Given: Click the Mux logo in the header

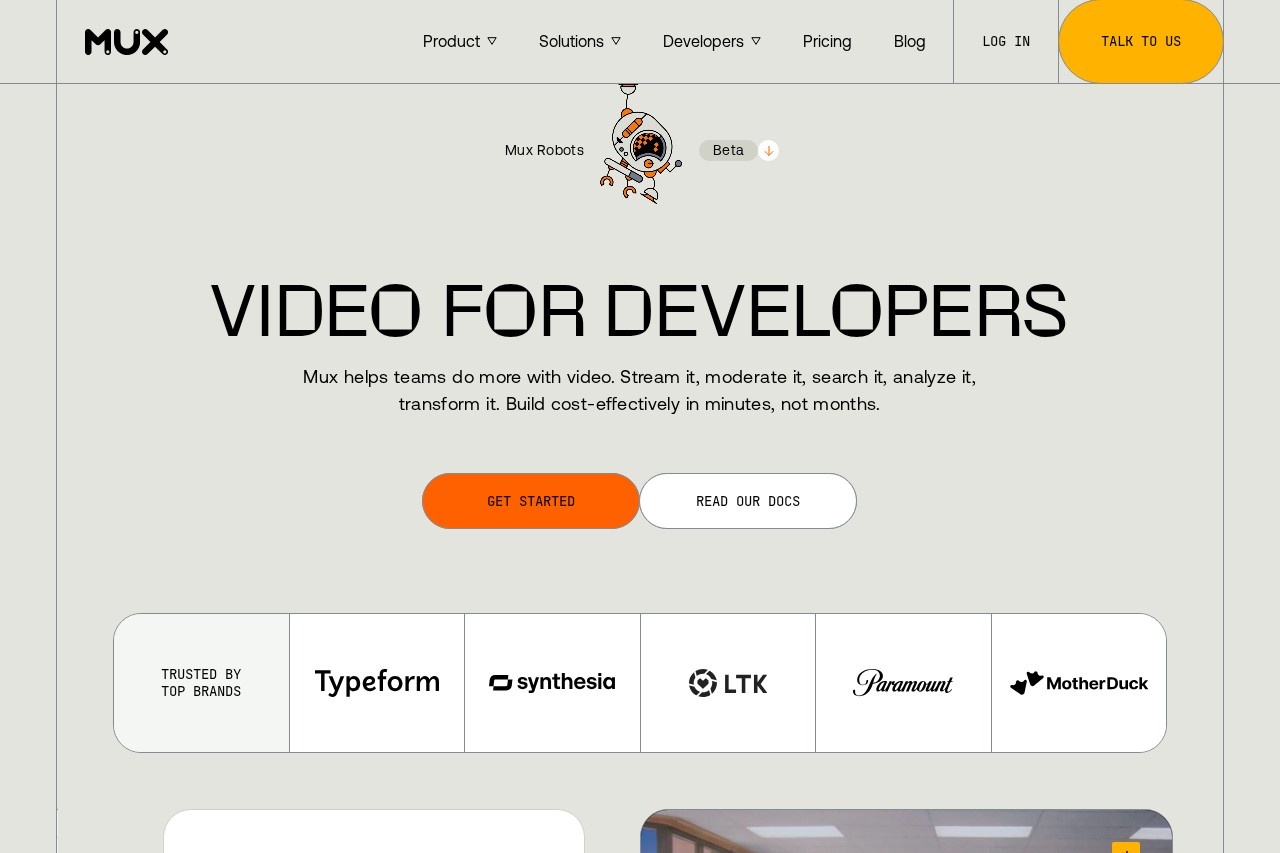Looking at the screenshot, I should [x=126, y=42].
